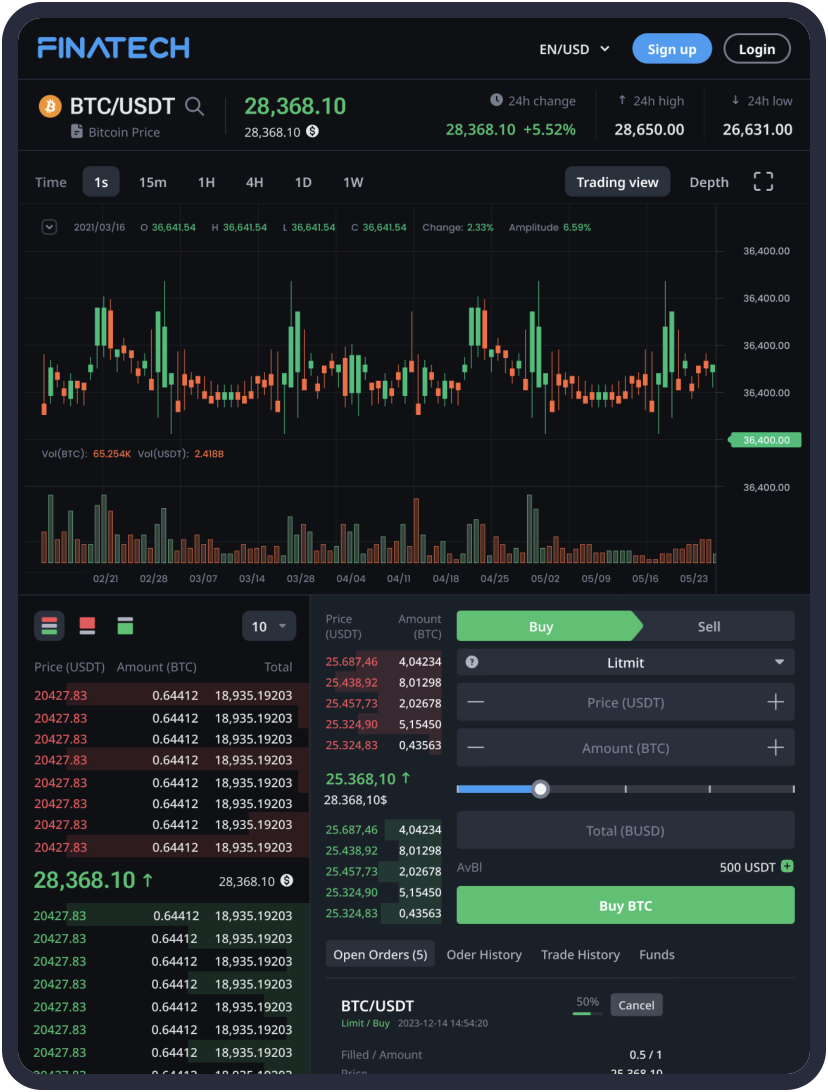The image size is (828, 1092).
Task: Show buy orders only view
Action: (125, 625)
